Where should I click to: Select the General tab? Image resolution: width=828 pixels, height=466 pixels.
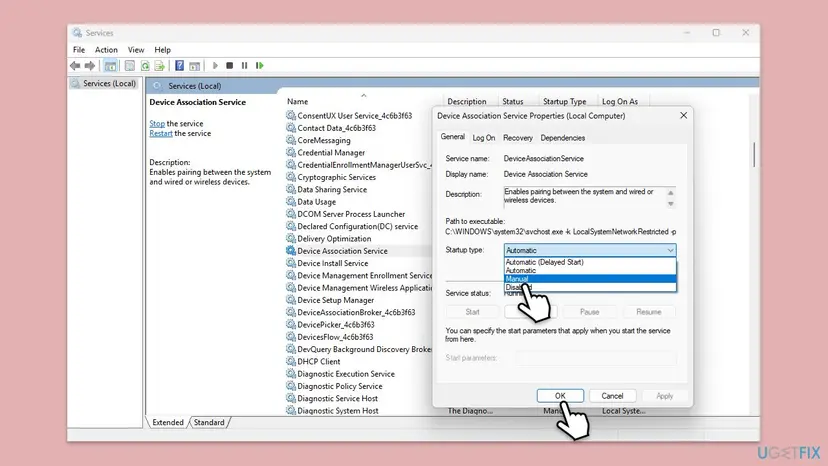pyautogui.click(x=453, y=137)
